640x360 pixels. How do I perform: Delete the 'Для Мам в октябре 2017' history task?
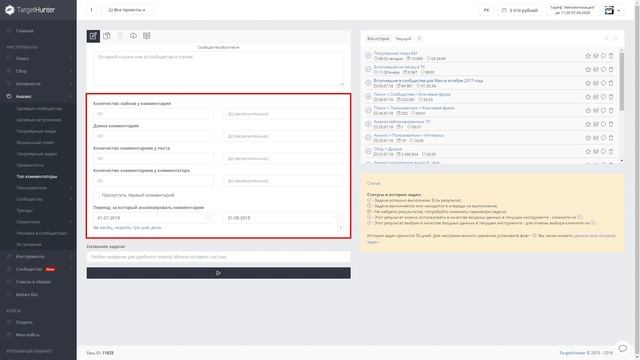[611, 83]
